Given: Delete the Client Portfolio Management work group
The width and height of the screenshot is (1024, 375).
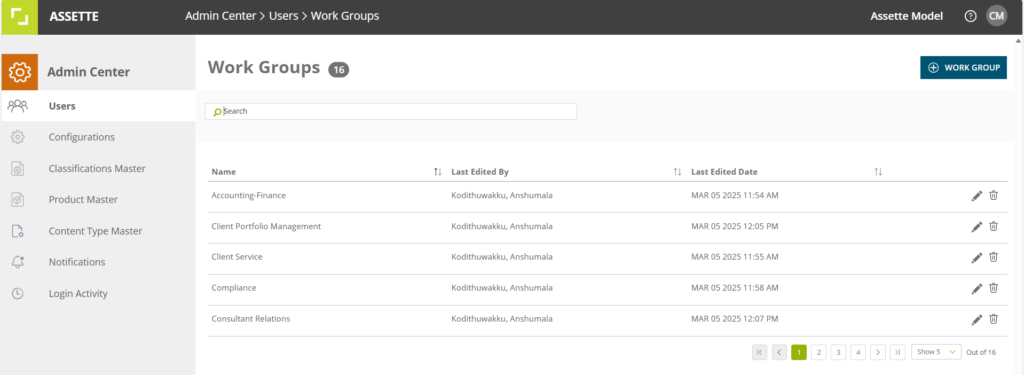Looking at the screenshot, I should point(993,226).
